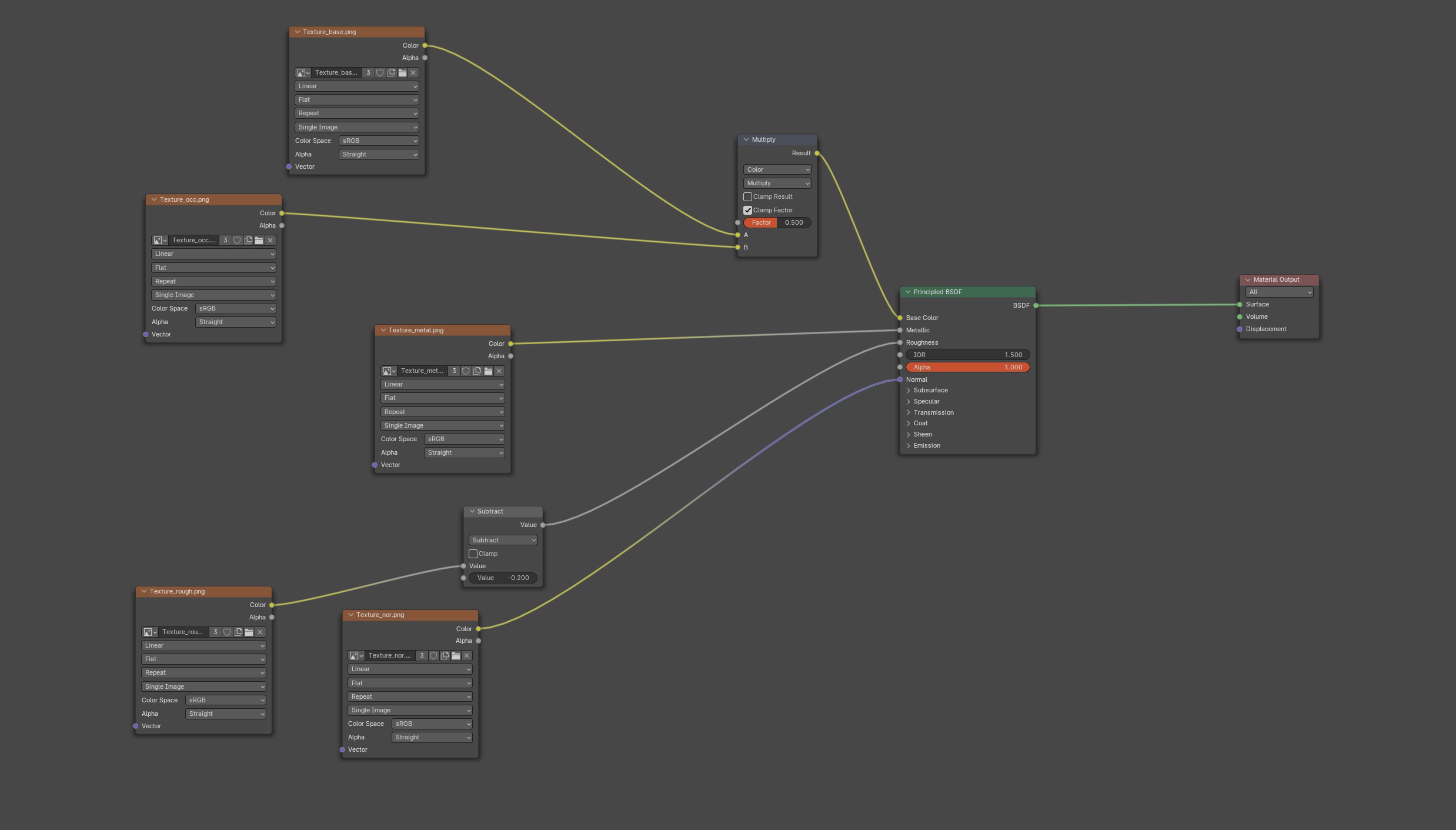This screenshot has height=830, width=1456.
Task: Enable Clamp Result checkbox in Multiply node
Action: click(x=747, y=197)
